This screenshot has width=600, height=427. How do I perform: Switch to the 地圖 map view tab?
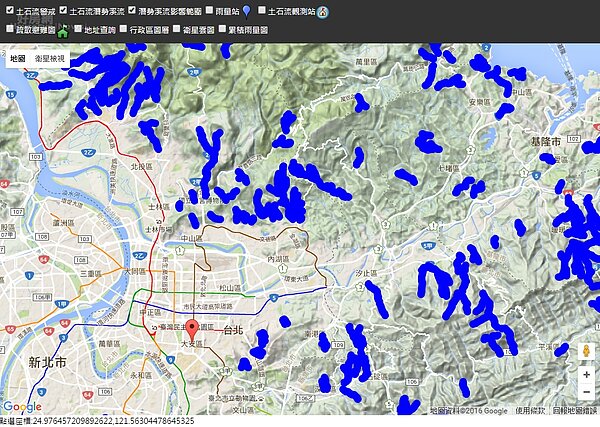coord(18,59)
